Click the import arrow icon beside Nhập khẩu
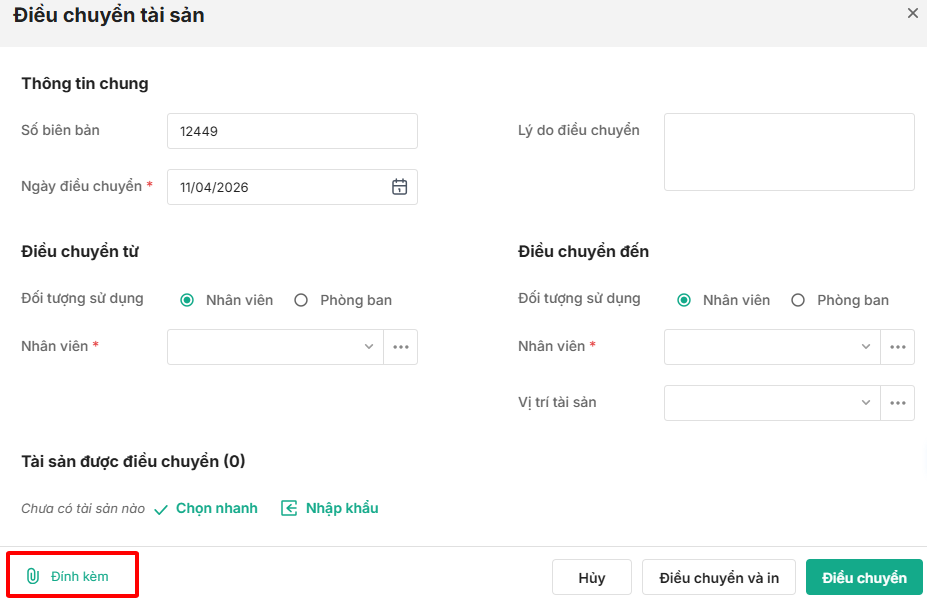The width and height of the screenshot is (927, 604). [289, 508]
